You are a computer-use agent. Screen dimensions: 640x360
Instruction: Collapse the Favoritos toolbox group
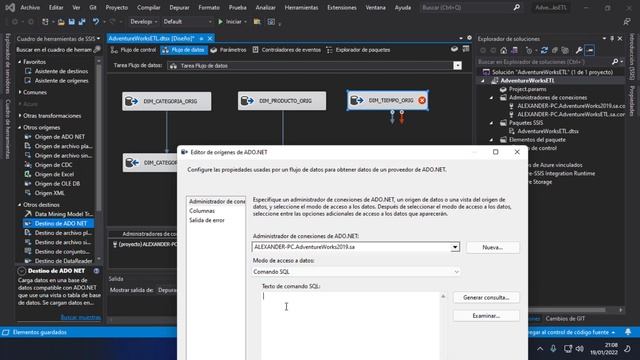(x=20, y=62)
